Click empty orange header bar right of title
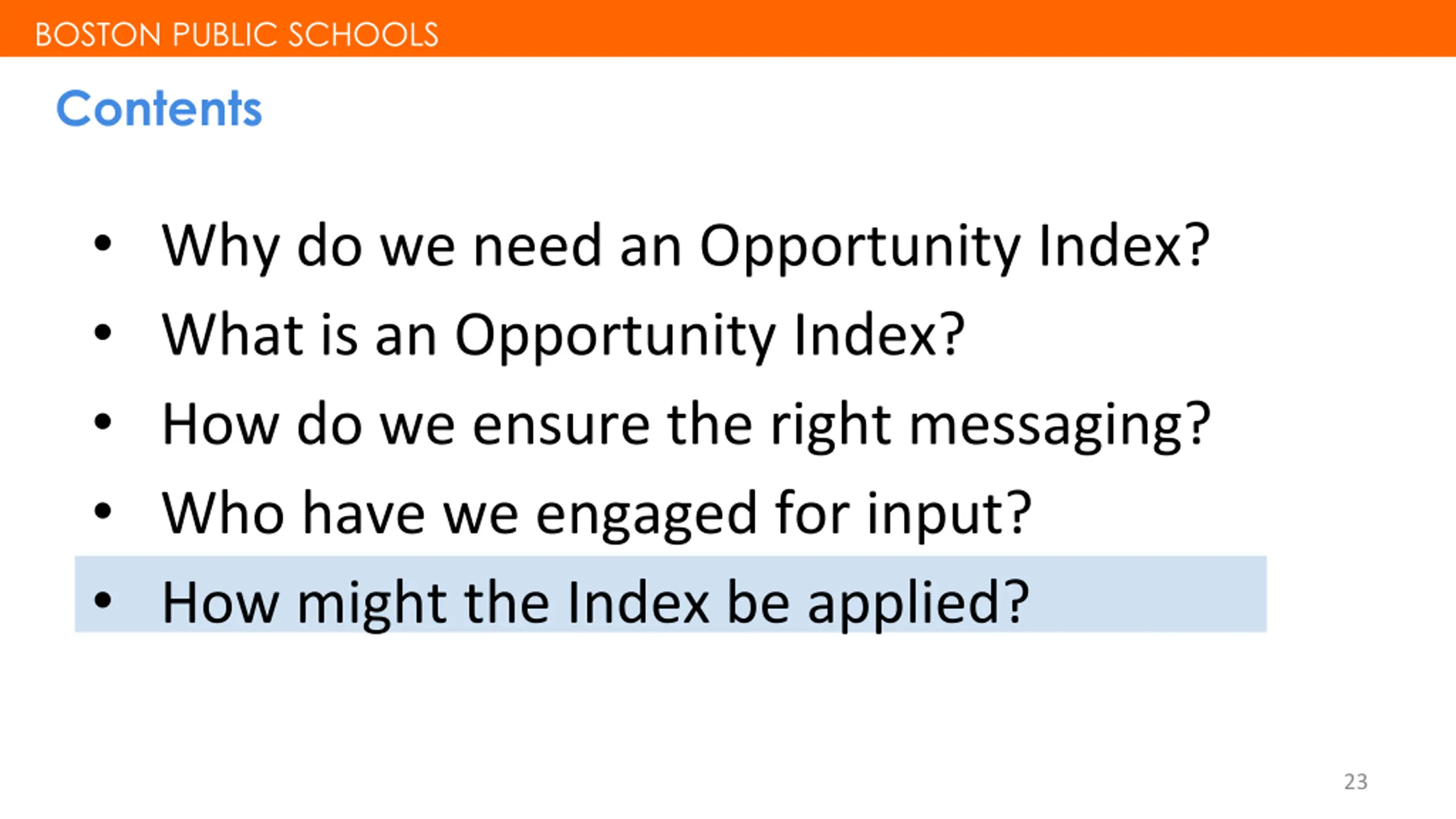This screenshot has width=1456, height=819. (910, 28)
